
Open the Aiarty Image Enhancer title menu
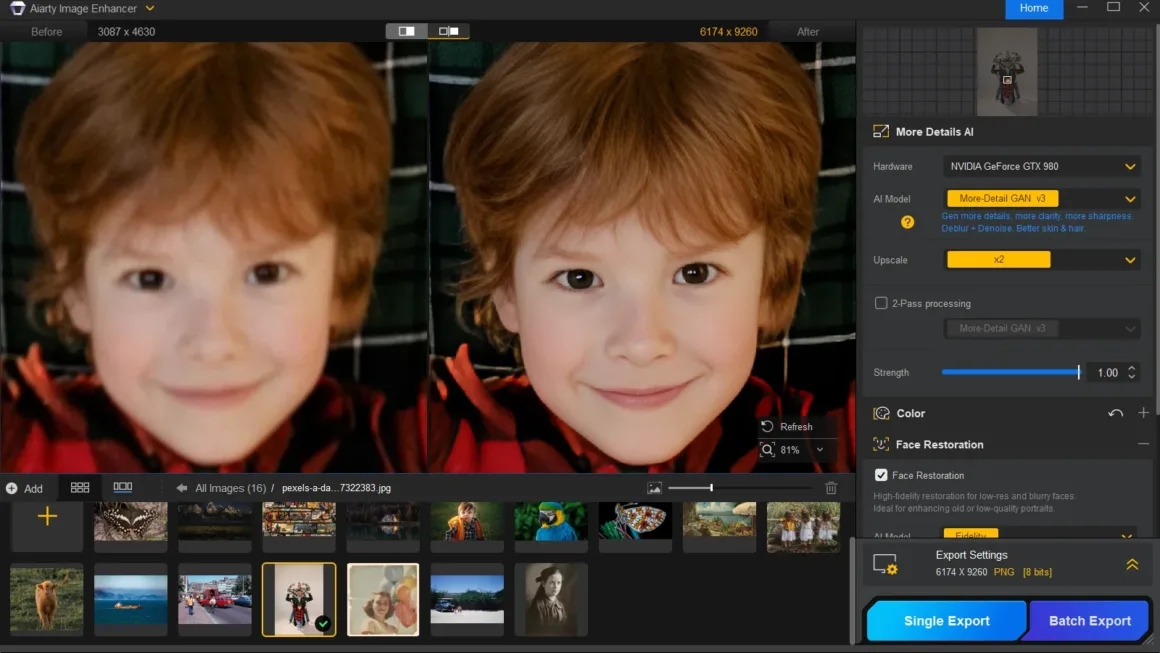[149, 9]
